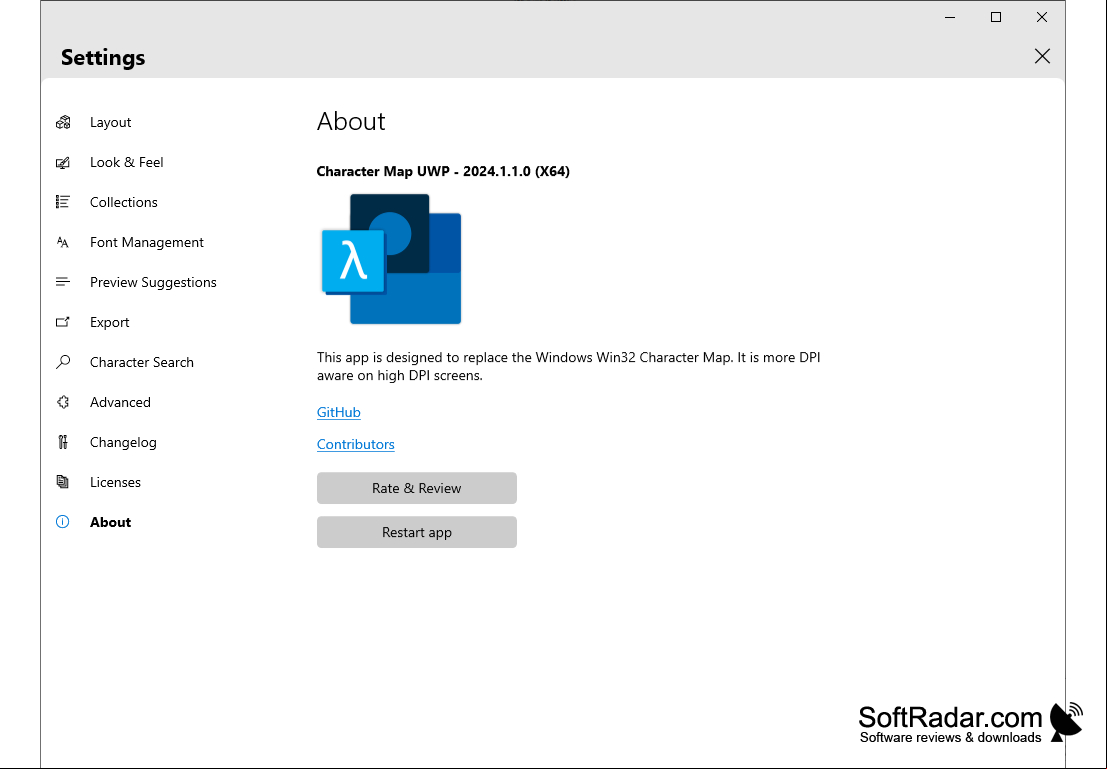The width and height of the screenshot is (1107, 769).
Task: Open the Export settings section
Action: pyautogui.click(x=109, y=322)
